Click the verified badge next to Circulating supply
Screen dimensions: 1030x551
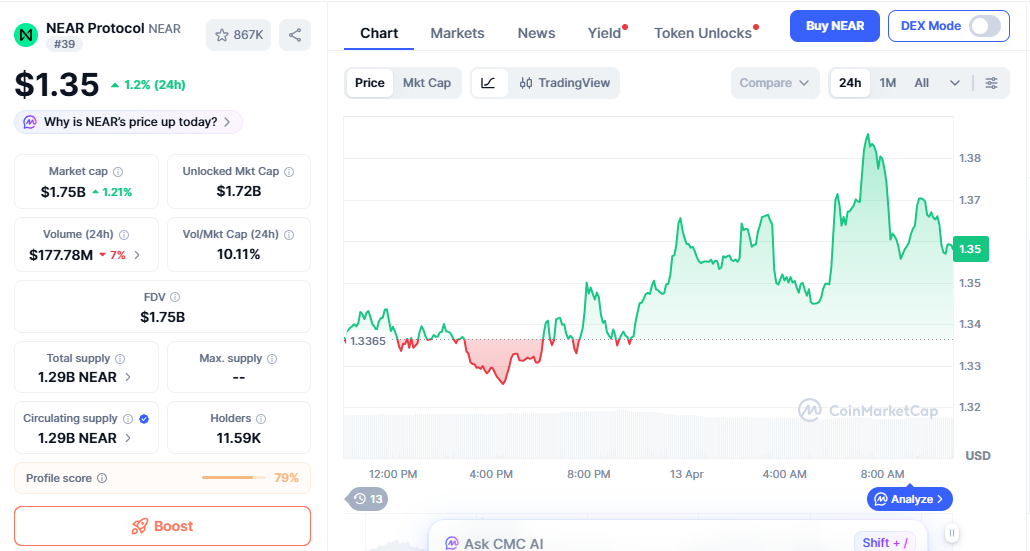pos(144,419)
